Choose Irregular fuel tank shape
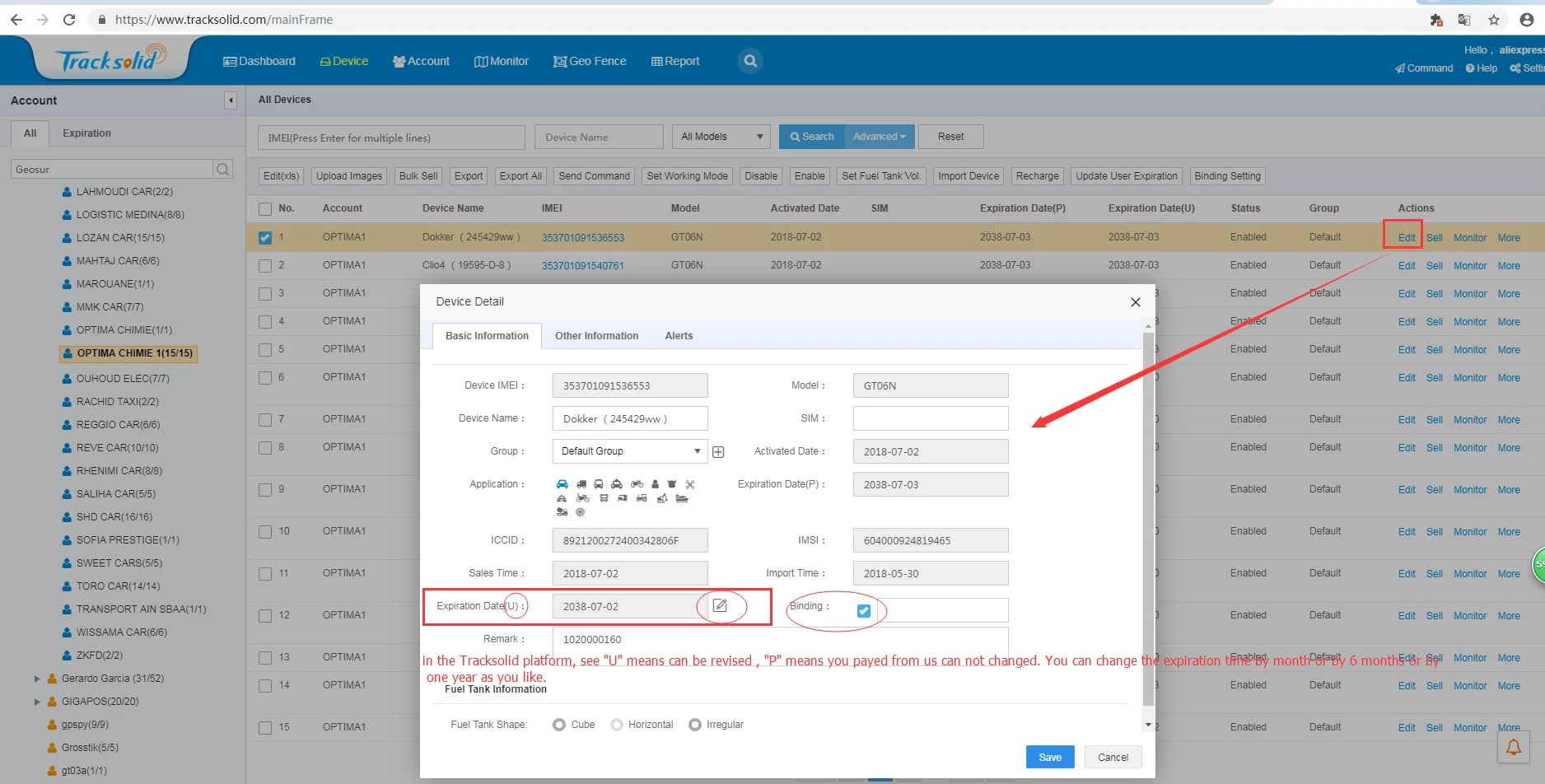Viewport: 1545px width, 784px height. point(695,725)
